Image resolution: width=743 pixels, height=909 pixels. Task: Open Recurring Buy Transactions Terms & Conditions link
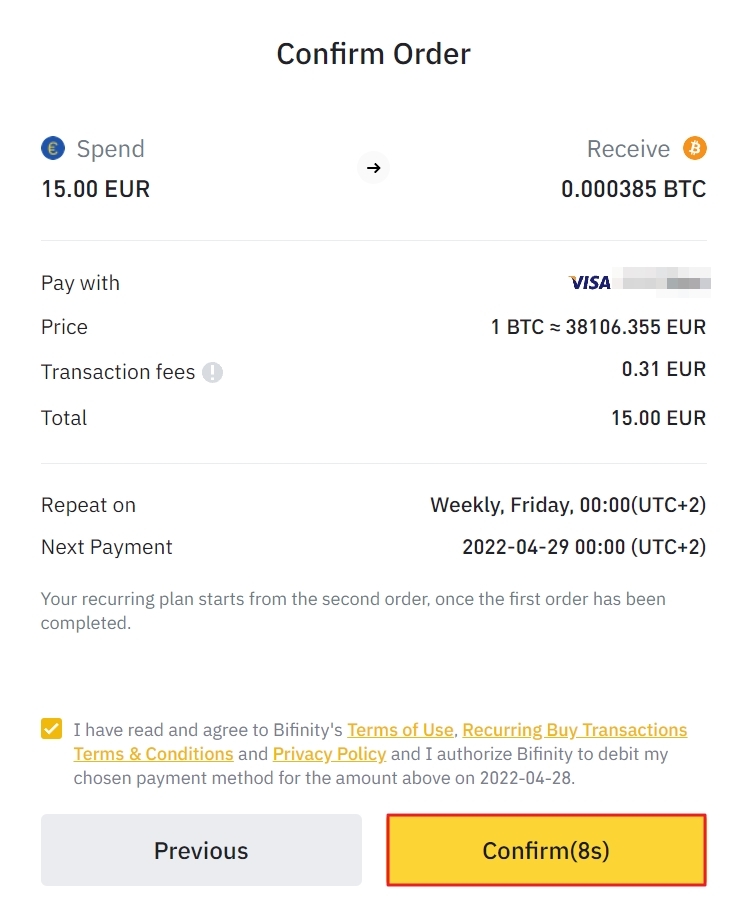pos(574,730)
